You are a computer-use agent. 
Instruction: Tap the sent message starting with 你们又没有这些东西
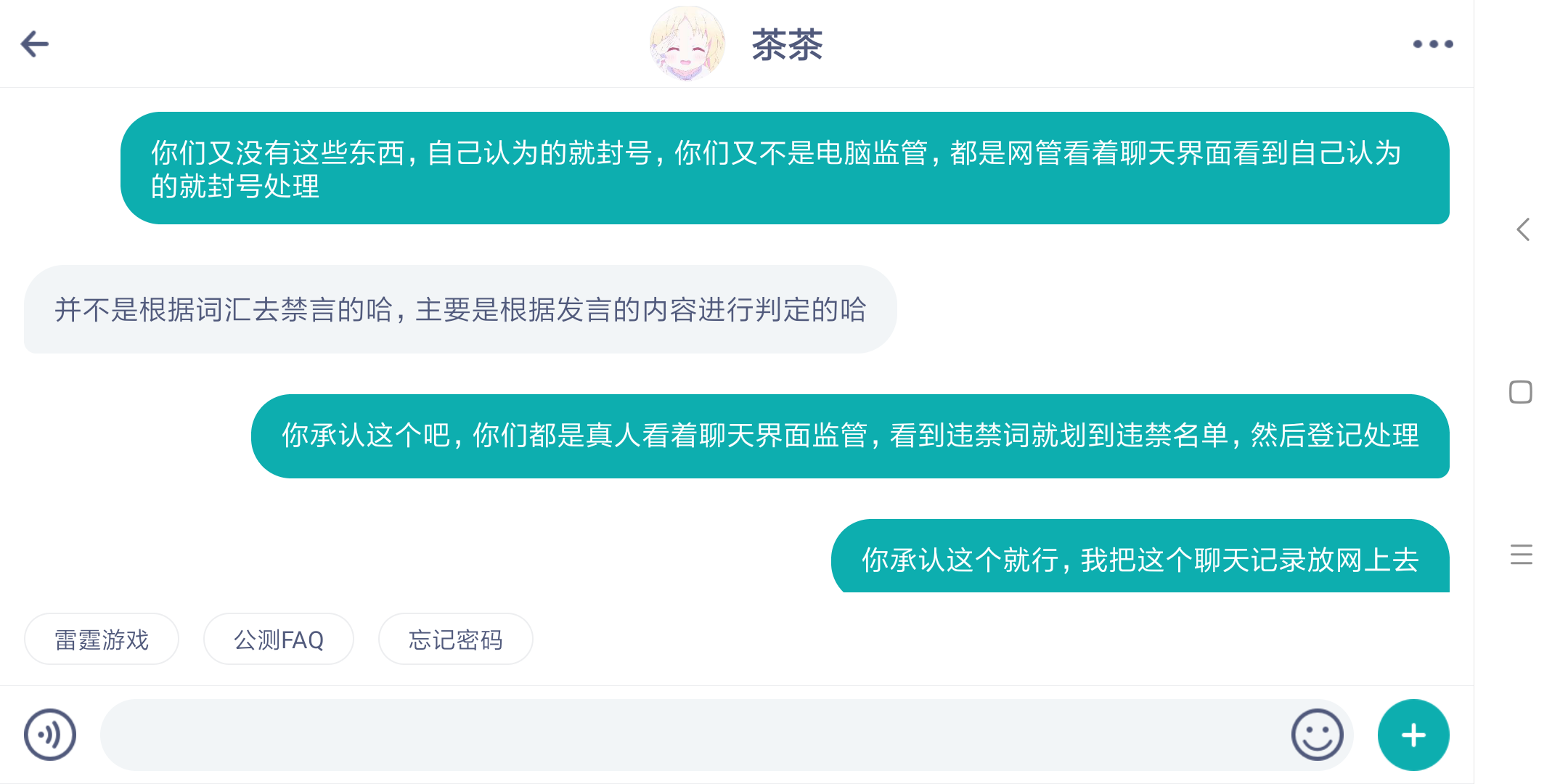tap(785, 168)
